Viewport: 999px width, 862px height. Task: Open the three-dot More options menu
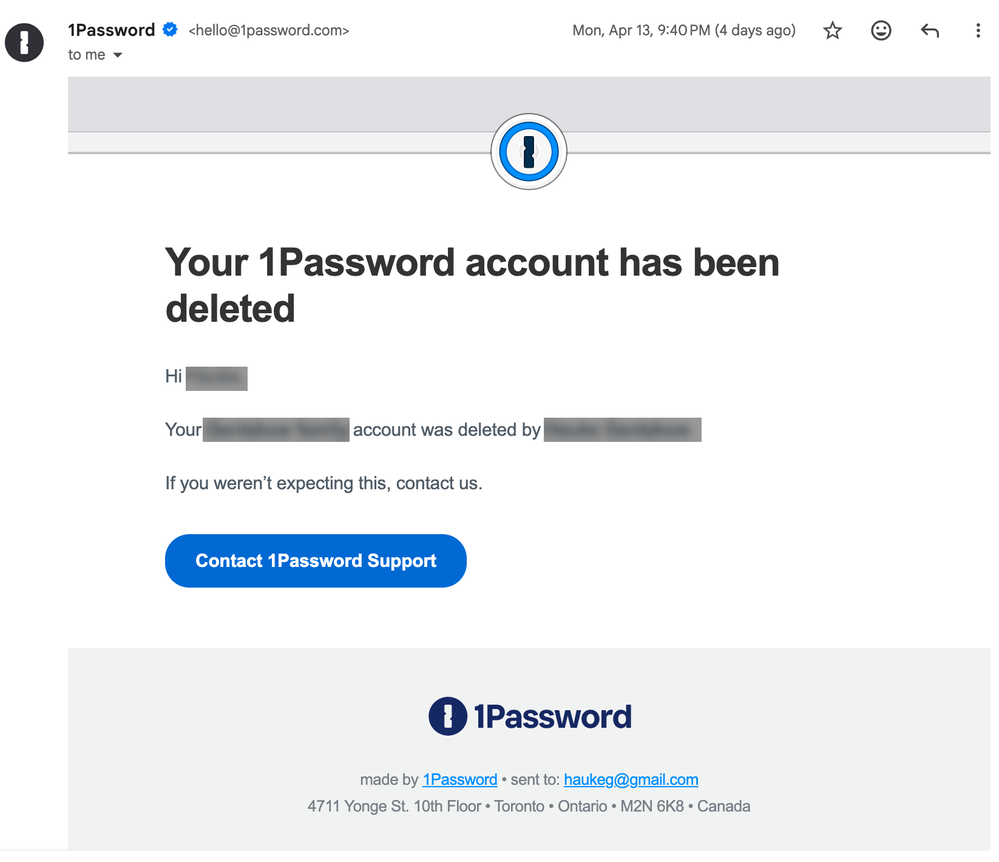click(978, 31)
